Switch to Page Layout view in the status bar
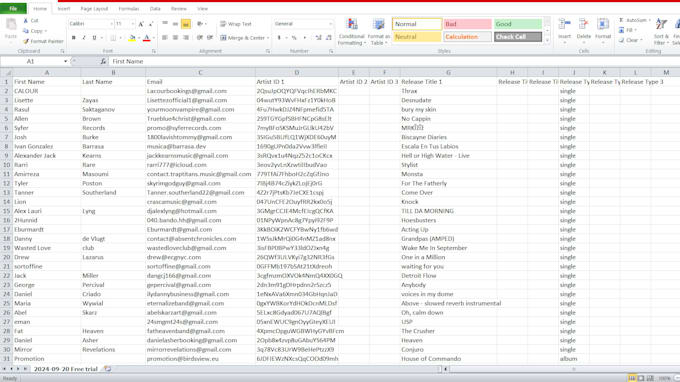 [641, 379]
